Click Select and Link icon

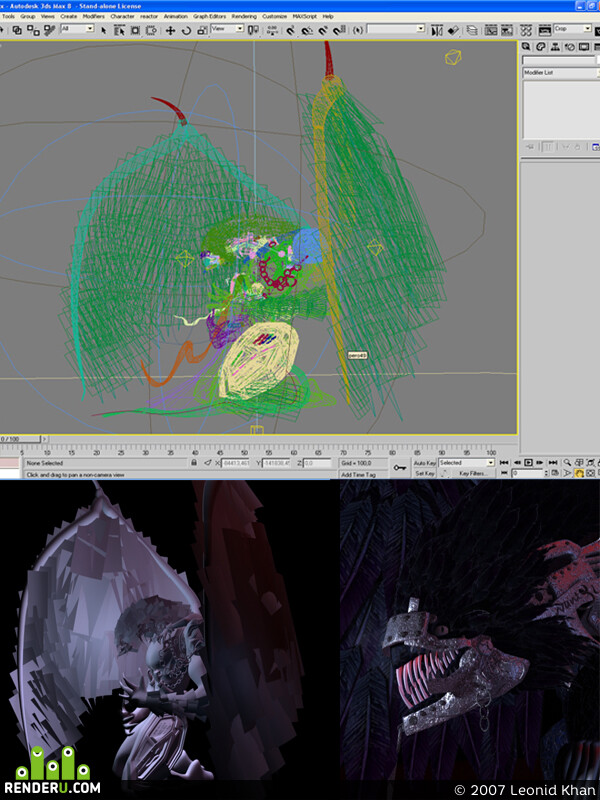point(17,31)
